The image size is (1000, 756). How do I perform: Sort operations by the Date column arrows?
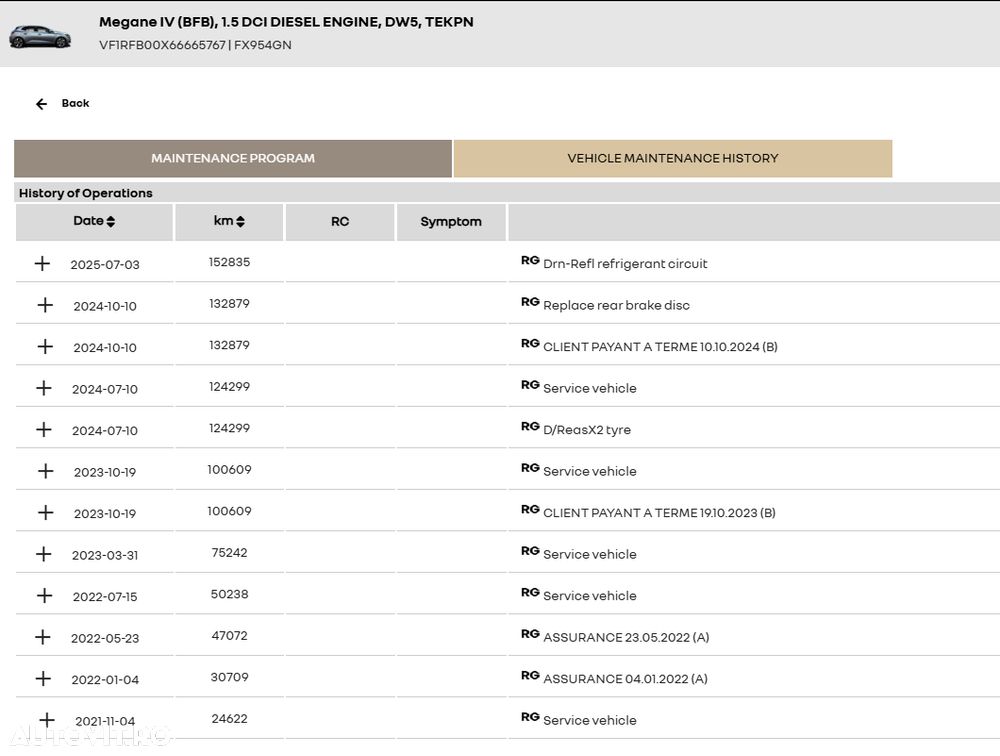111,222
